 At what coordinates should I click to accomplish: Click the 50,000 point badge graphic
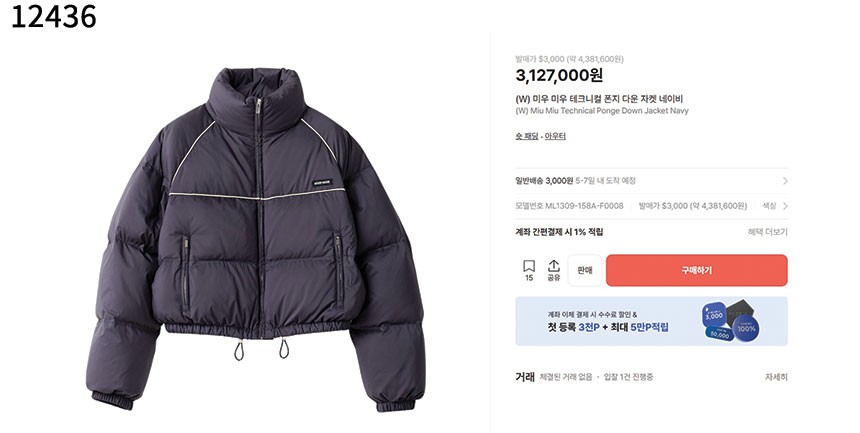pyautogui.click(x=719, y=334)
